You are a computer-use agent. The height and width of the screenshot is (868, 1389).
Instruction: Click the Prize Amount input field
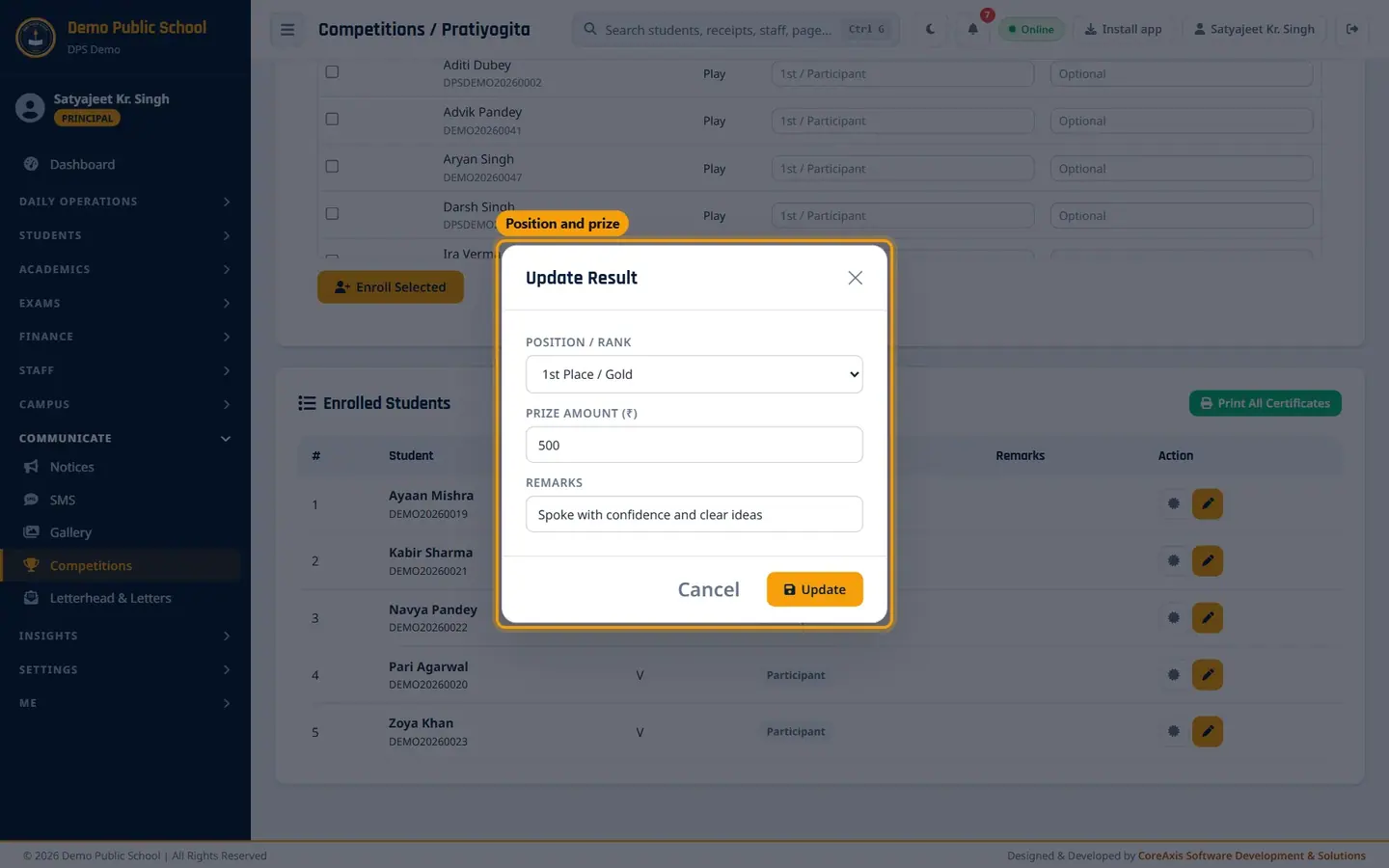pos(694,445)
